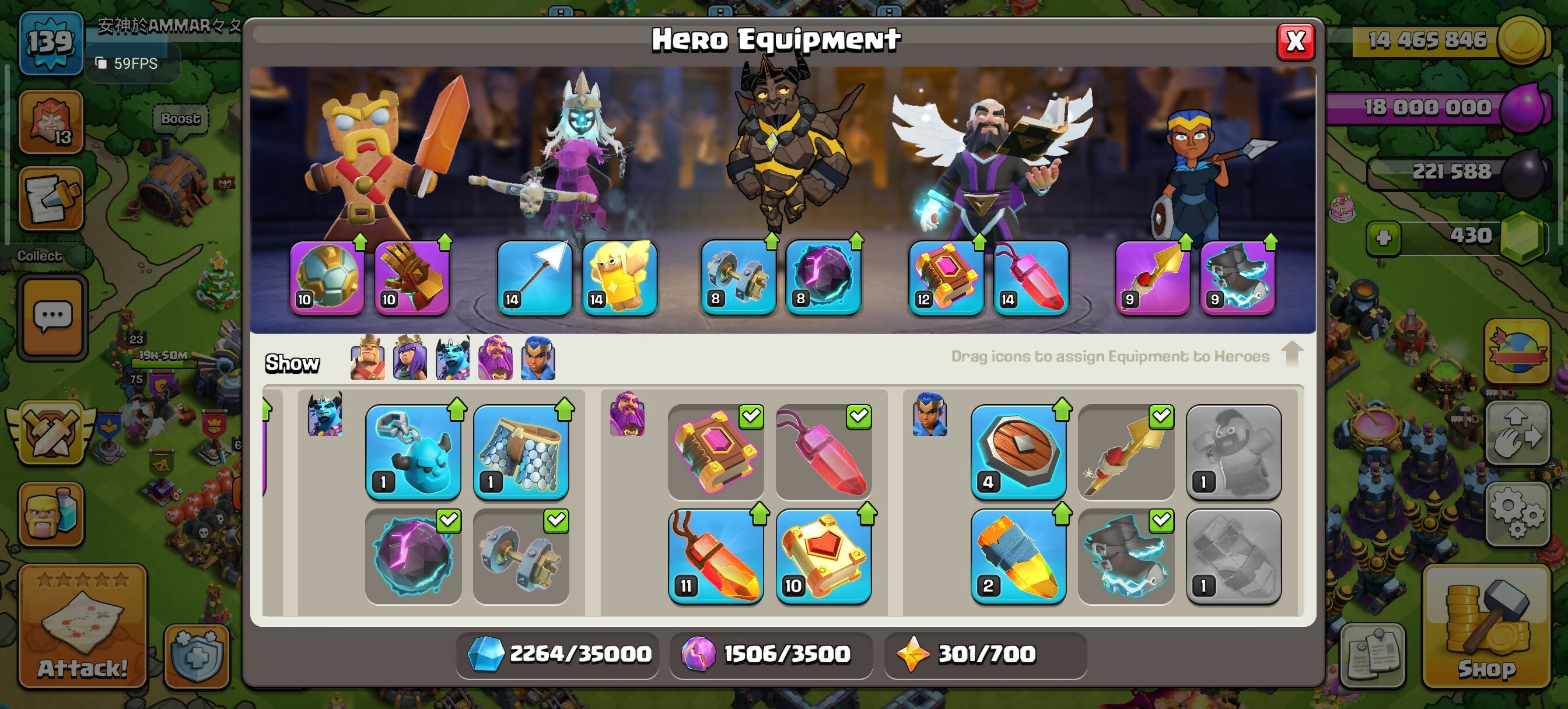1568x709 pixels.
Task: Filter equipment by Archer Queen portrait
Action: coord(410,358)
